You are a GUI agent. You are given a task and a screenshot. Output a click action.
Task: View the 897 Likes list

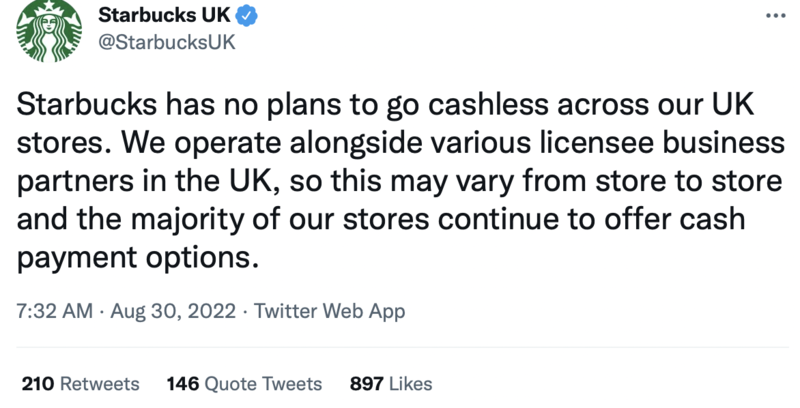[x=391, y=384]
